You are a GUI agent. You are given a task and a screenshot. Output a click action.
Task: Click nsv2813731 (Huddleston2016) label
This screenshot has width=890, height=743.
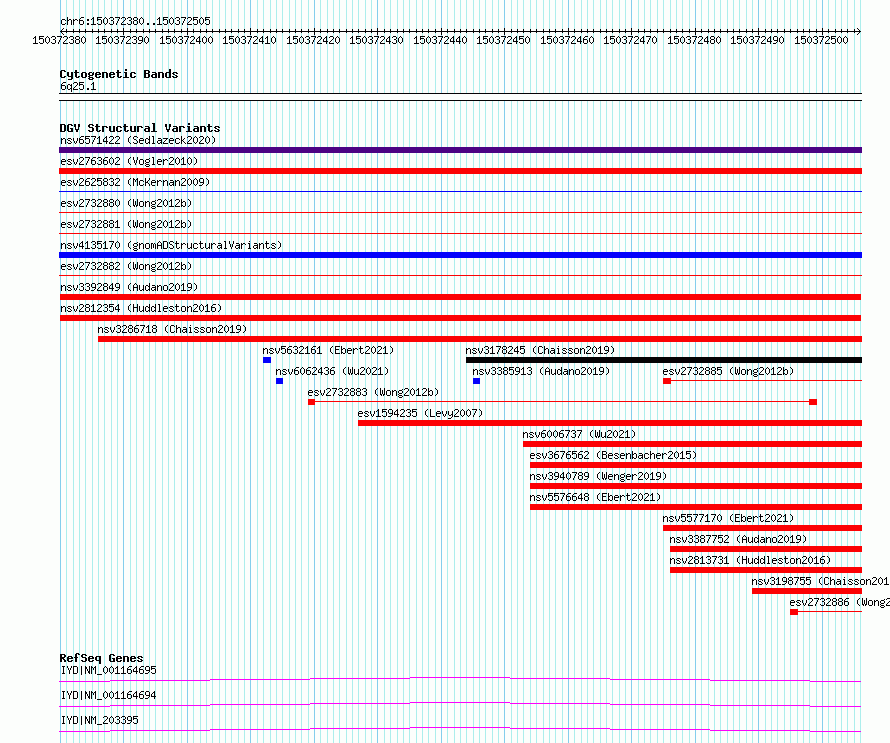pyautogui.click(x=750, y=560)
